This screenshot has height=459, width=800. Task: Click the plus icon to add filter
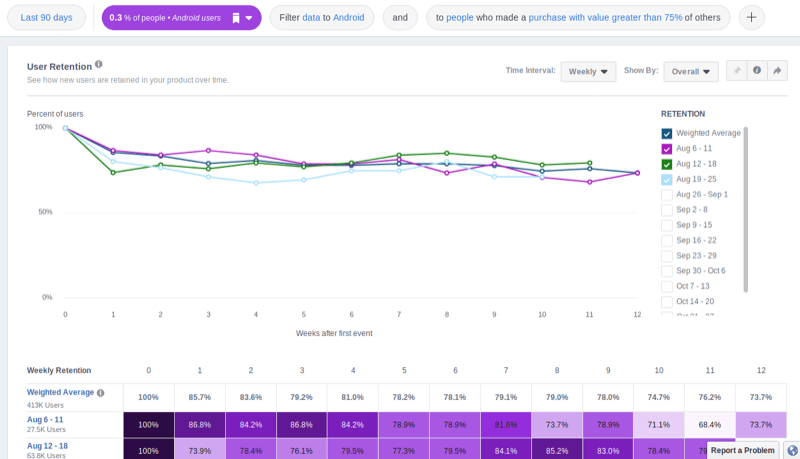[751, 18]
